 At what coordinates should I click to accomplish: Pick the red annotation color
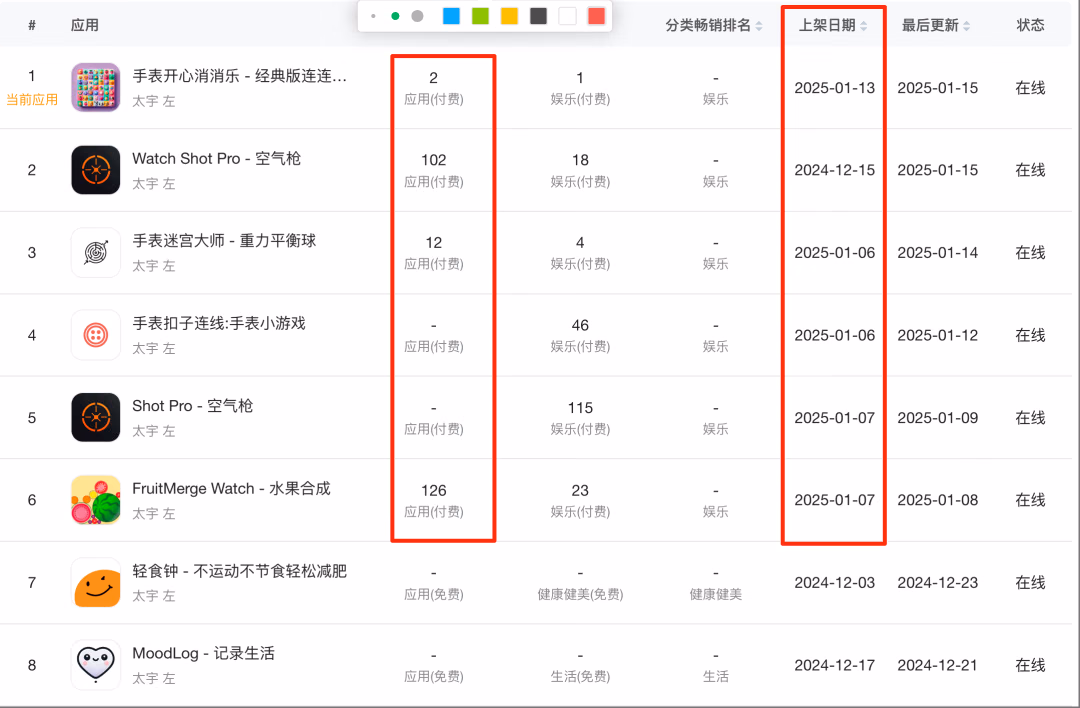[x=596, y=16]
